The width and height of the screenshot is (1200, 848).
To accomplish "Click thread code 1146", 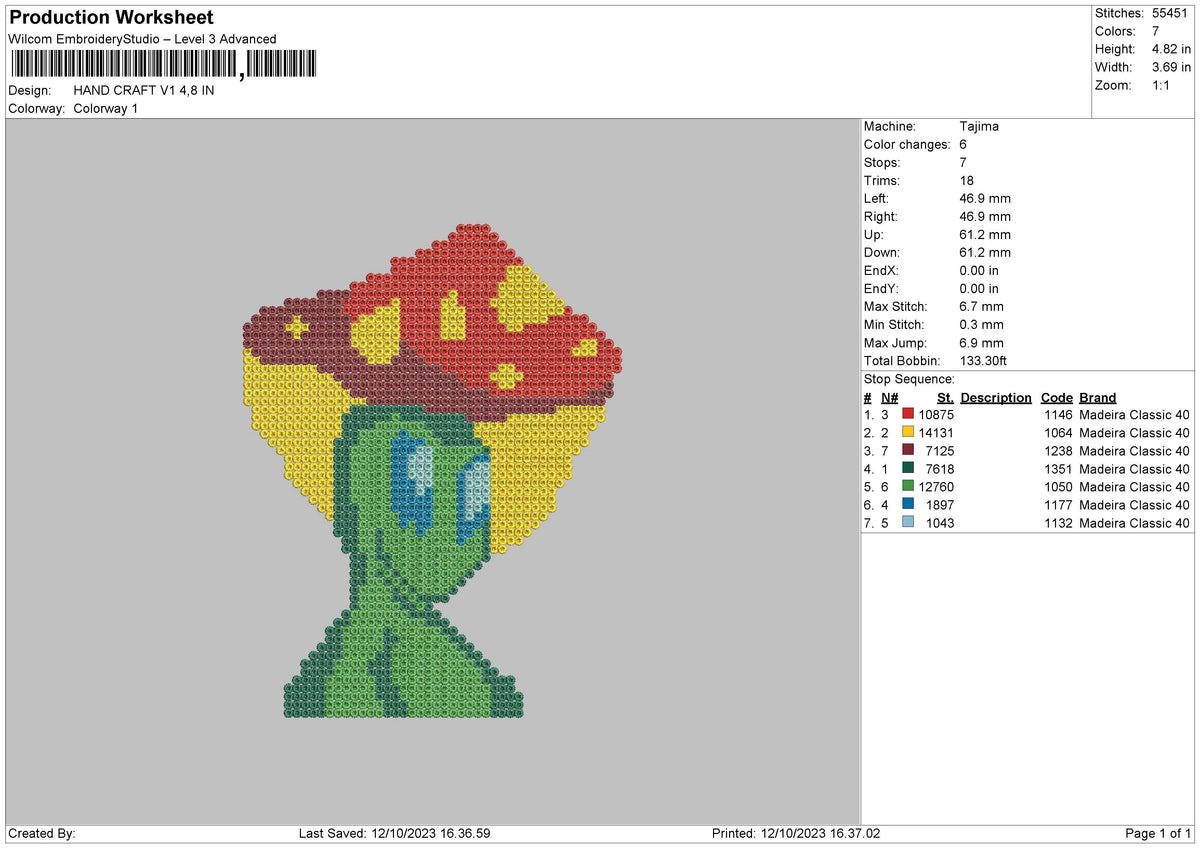I will 1058,415.
